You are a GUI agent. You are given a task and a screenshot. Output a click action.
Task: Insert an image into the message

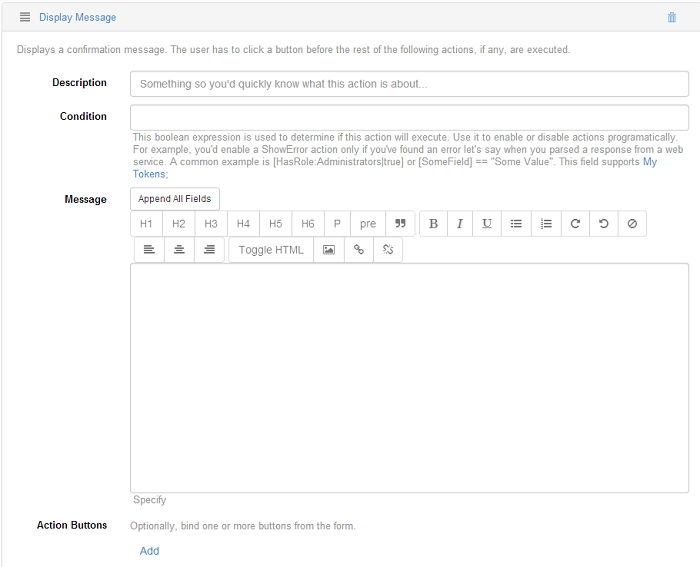point(329,250)
